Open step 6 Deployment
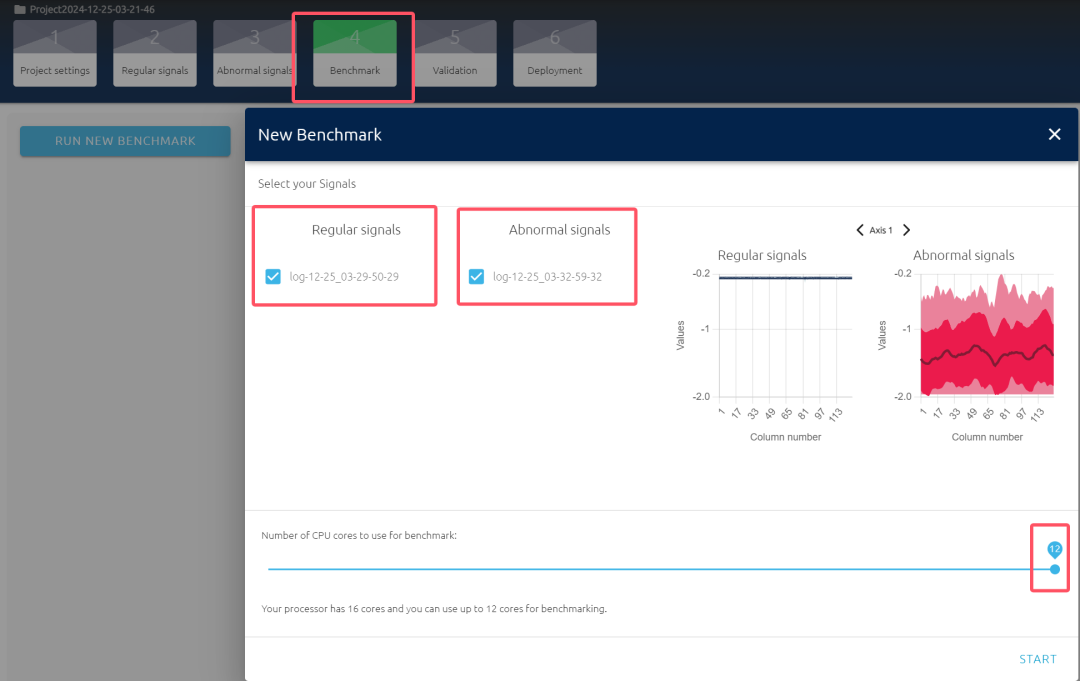 (x=555, y=54)
